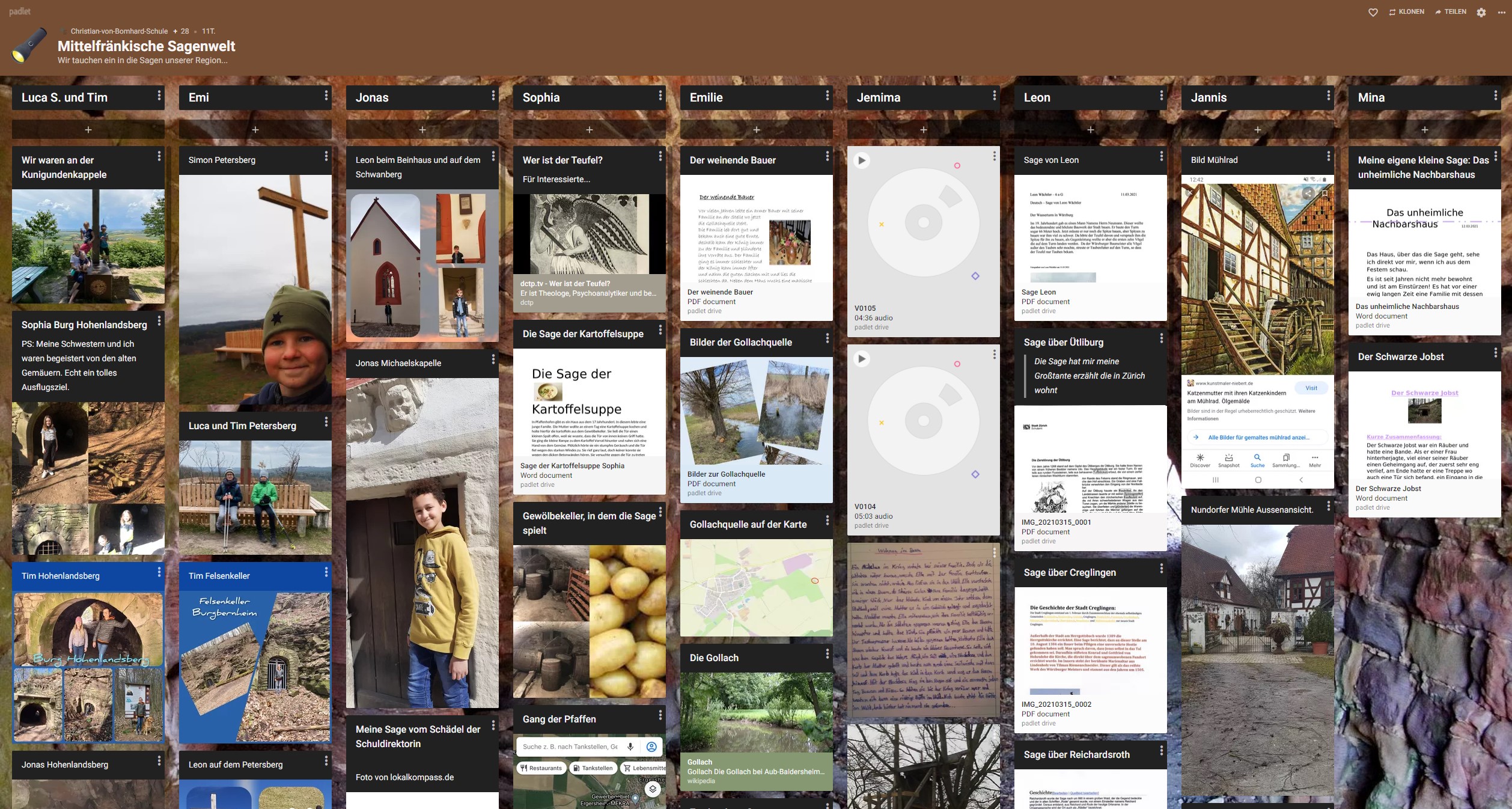The image size is (1512, 809).
Task: Open post menu for Der Schwarze Jobst
Action: point(1495,353)
